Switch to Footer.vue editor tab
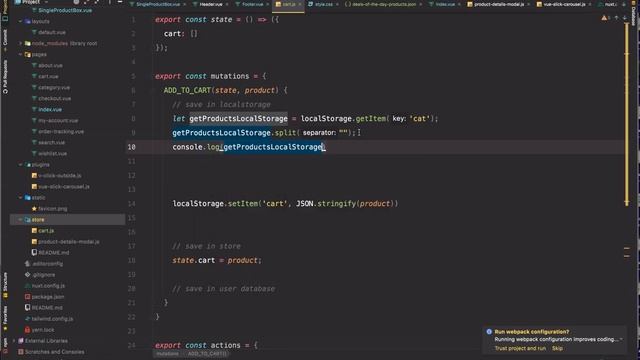Image resolution: width=640 pixels, height=360 pixels. (x=252, y=4)
